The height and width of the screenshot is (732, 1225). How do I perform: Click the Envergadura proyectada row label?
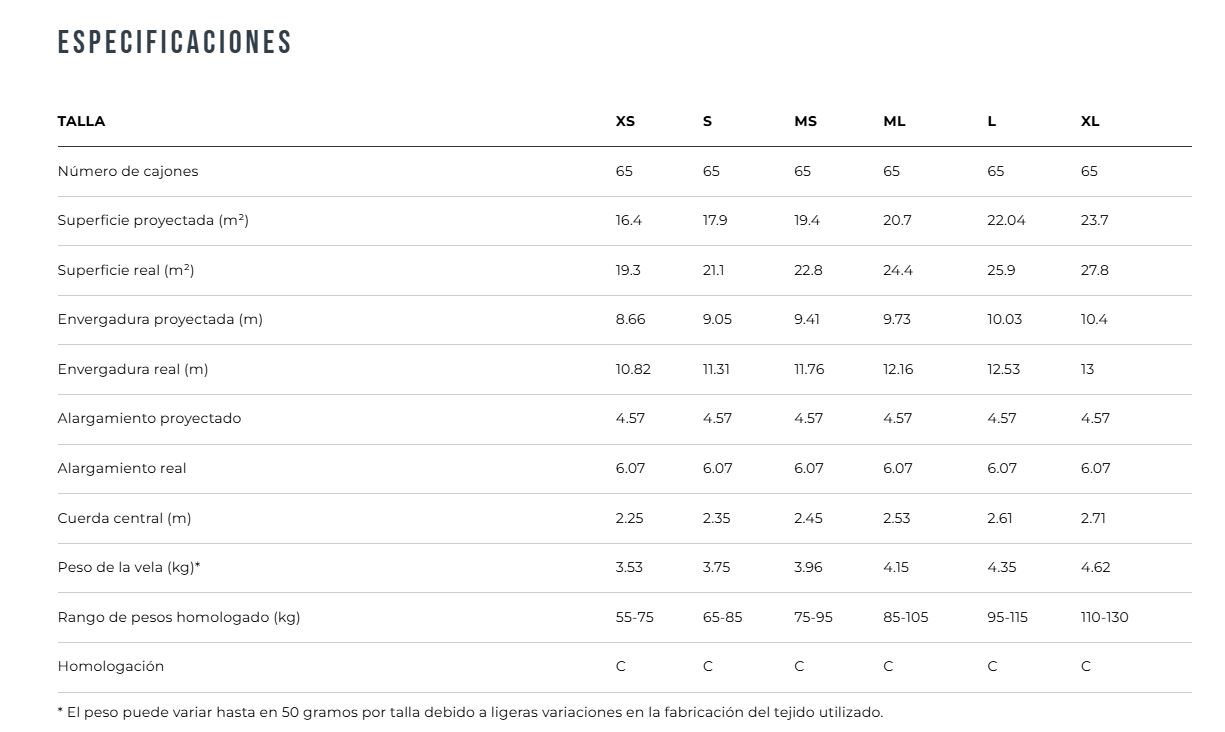(160, 319)
